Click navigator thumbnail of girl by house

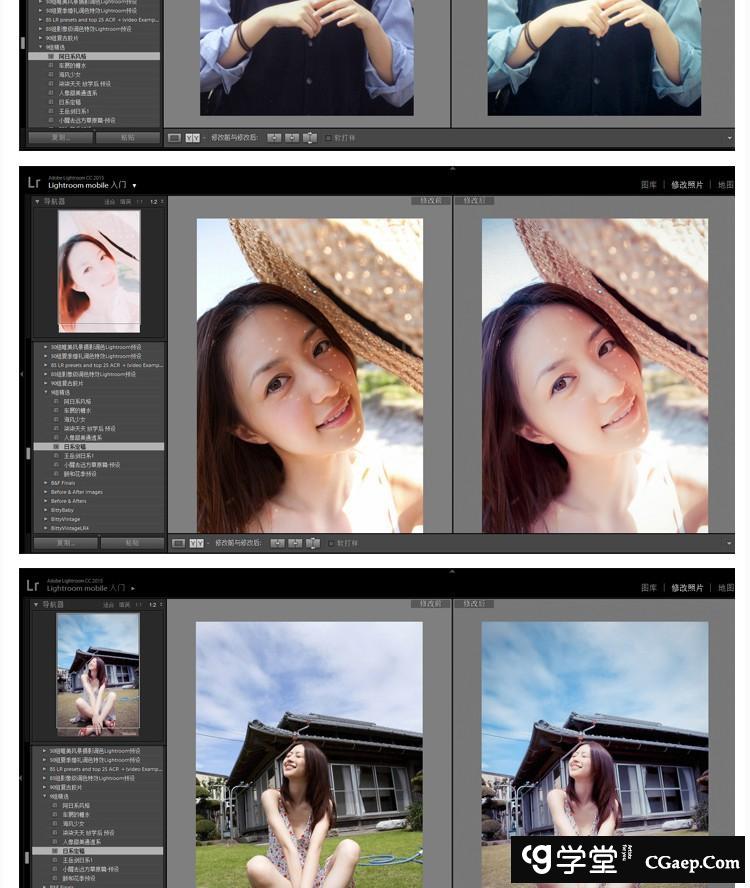(x=98, y=674)
